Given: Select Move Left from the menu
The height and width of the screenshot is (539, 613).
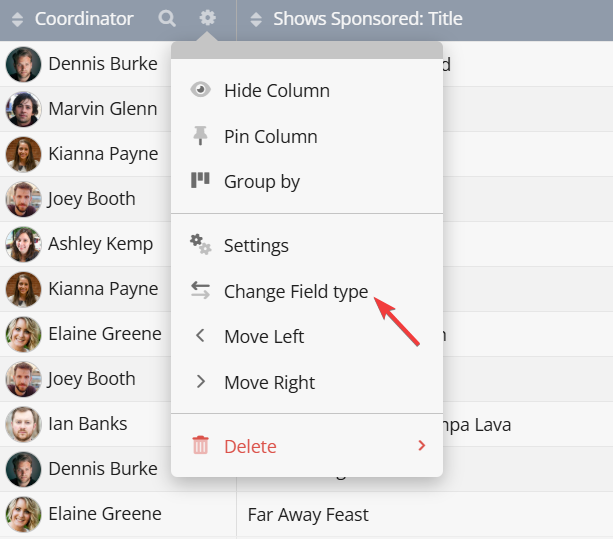Looking at the screenshot, I should coord(264,336).
